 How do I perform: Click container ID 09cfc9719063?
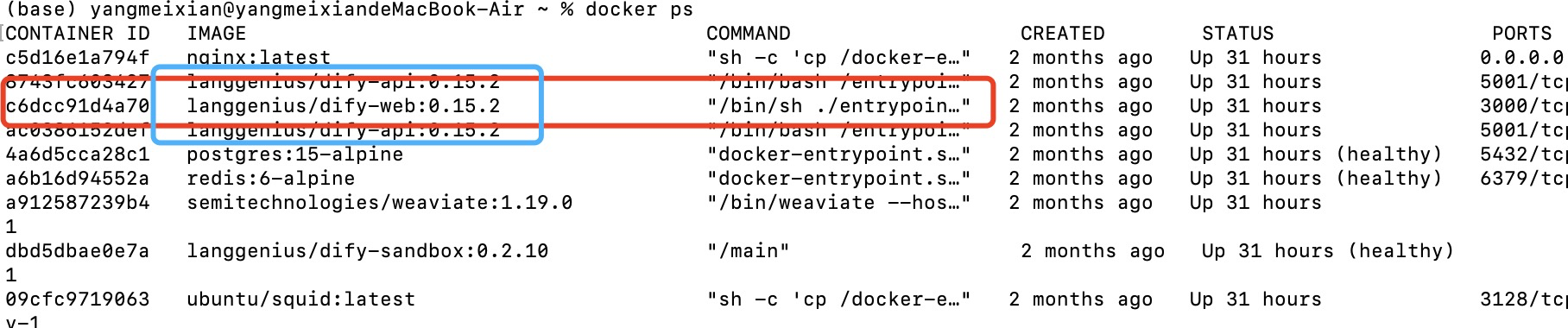78,300
